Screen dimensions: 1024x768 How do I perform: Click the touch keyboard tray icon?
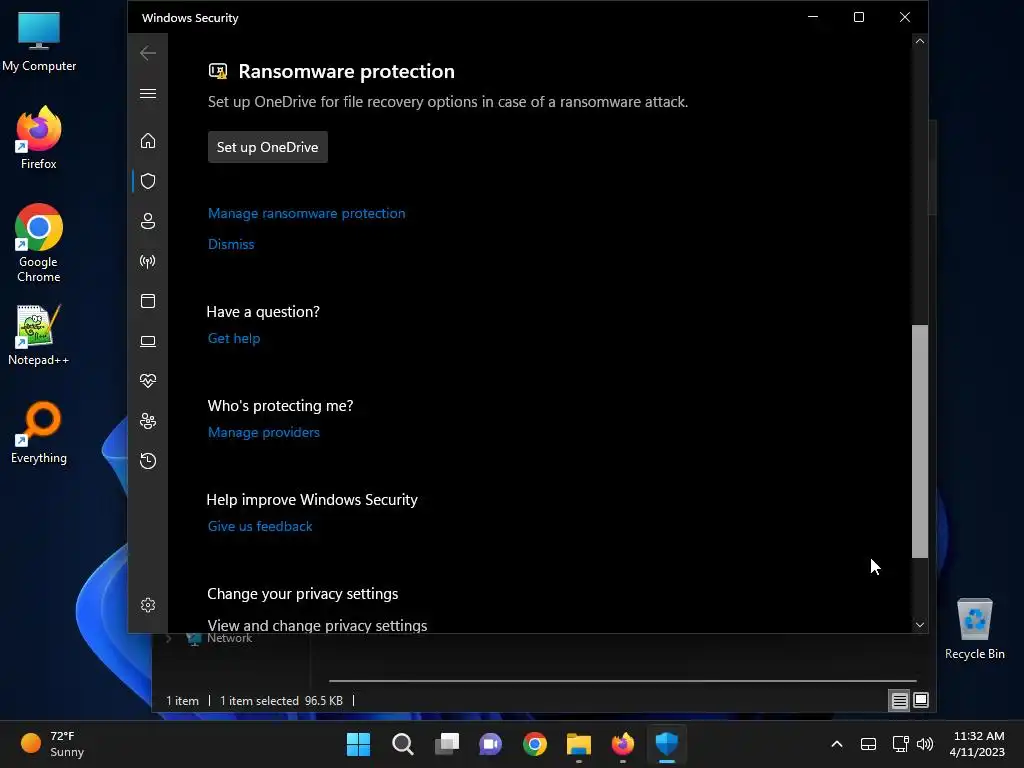(x=868, y=744)
